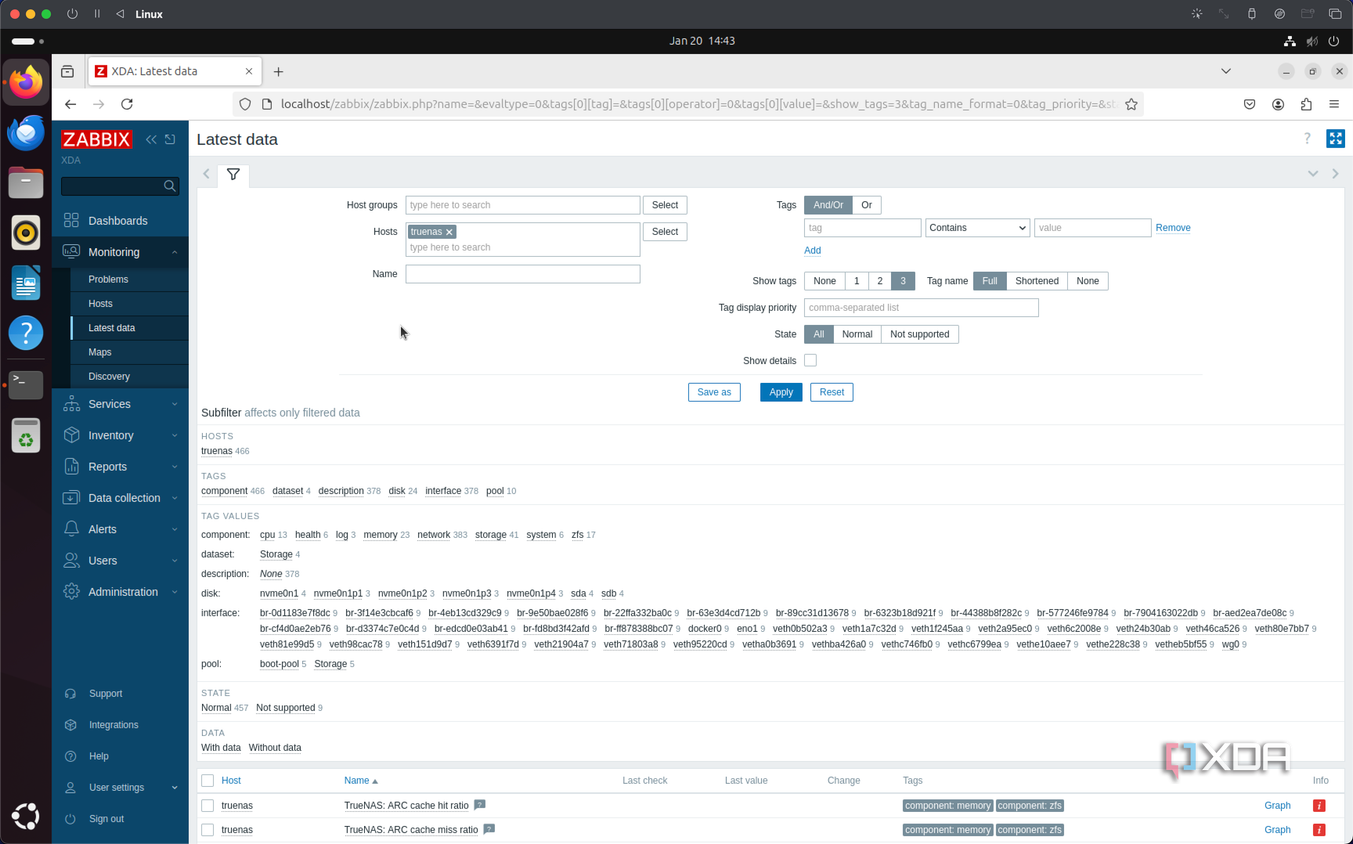Open a new browser tab
Viewport: 1353px width, 844px height.
pyautogui.click(x=278, y=72)
